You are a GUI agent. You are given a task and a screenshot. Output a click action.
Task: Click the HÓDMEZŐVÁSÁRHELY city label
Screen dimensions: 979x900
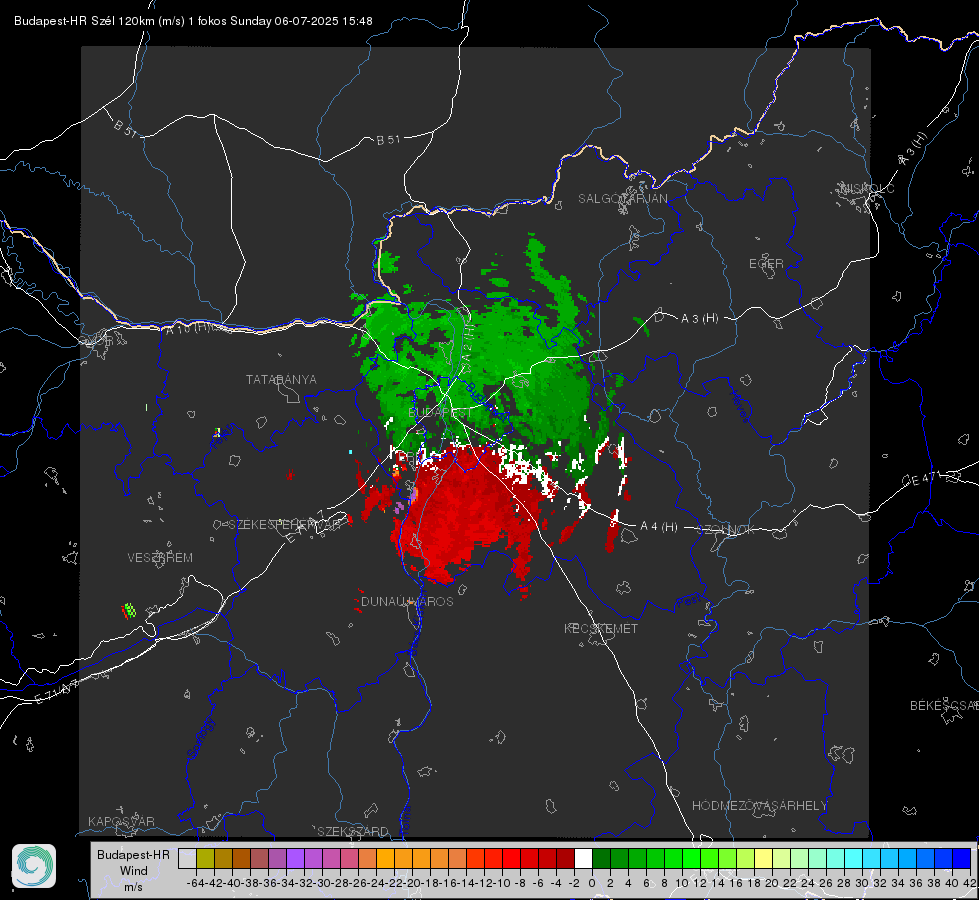point(759,806)
